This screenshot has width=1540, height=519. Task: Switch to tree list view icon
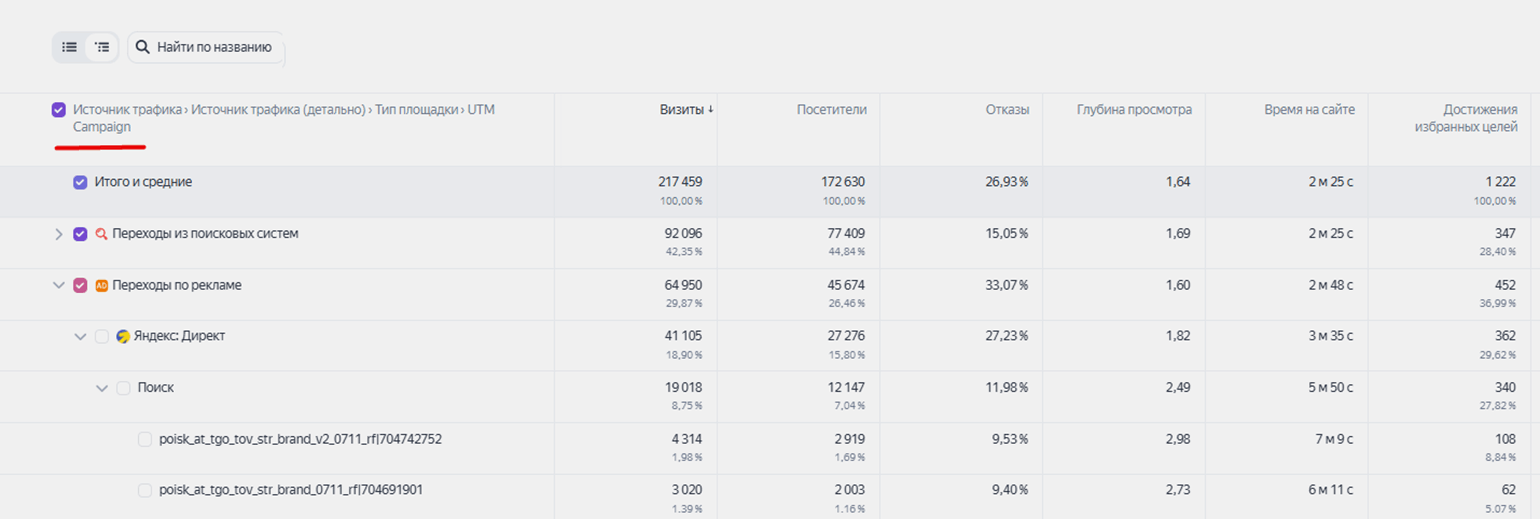102,47
